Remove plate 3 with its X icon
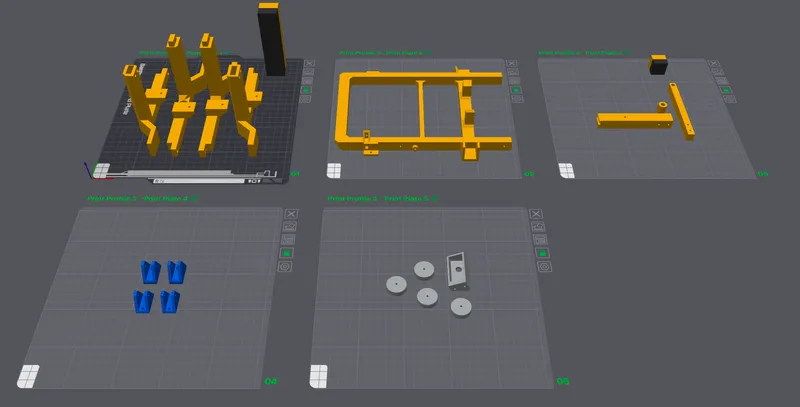Image resolution: width=800 pixels, height=407 pixels. pos(714,63)
